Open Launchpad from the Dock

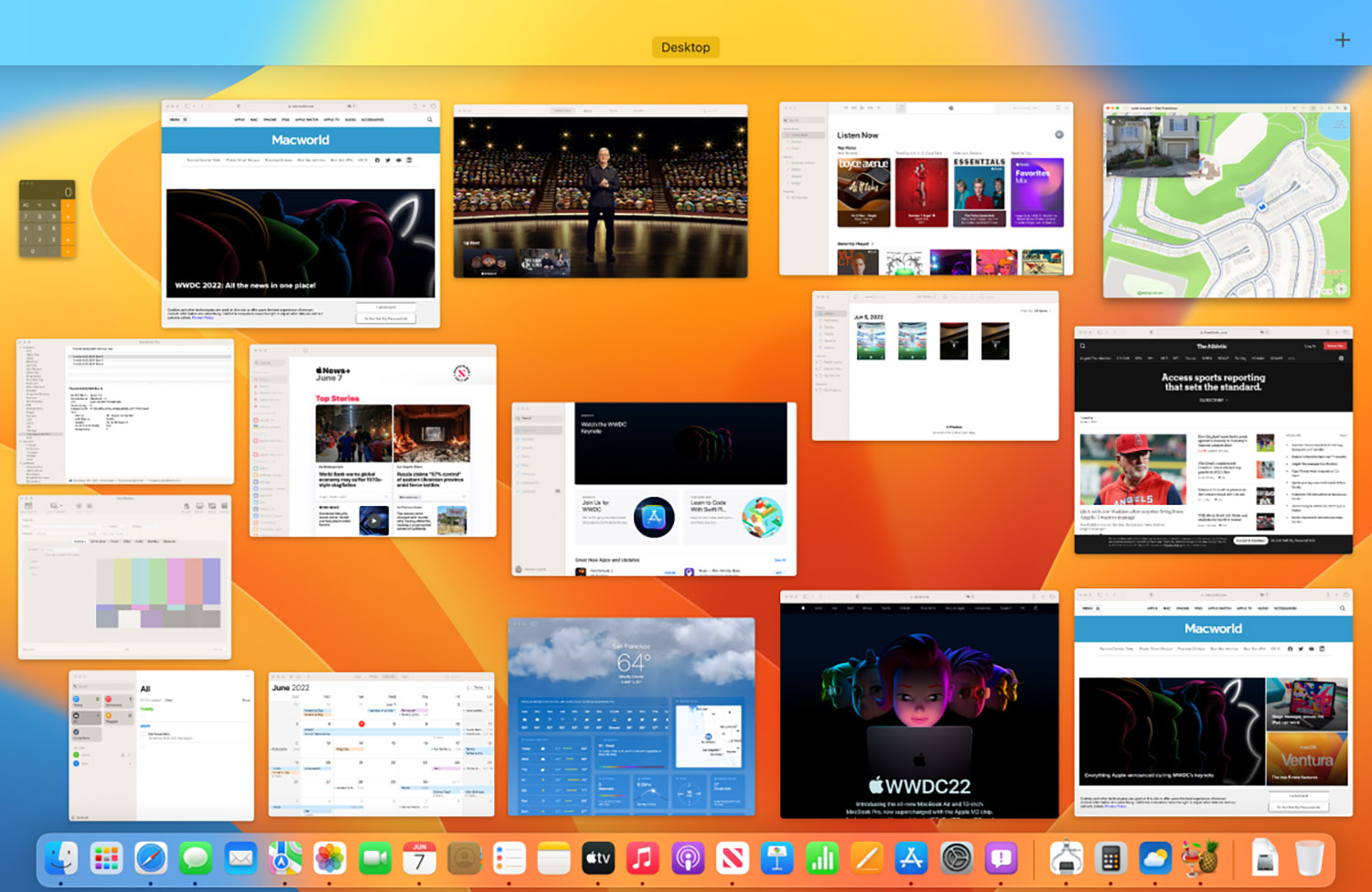tap(106, 858)
